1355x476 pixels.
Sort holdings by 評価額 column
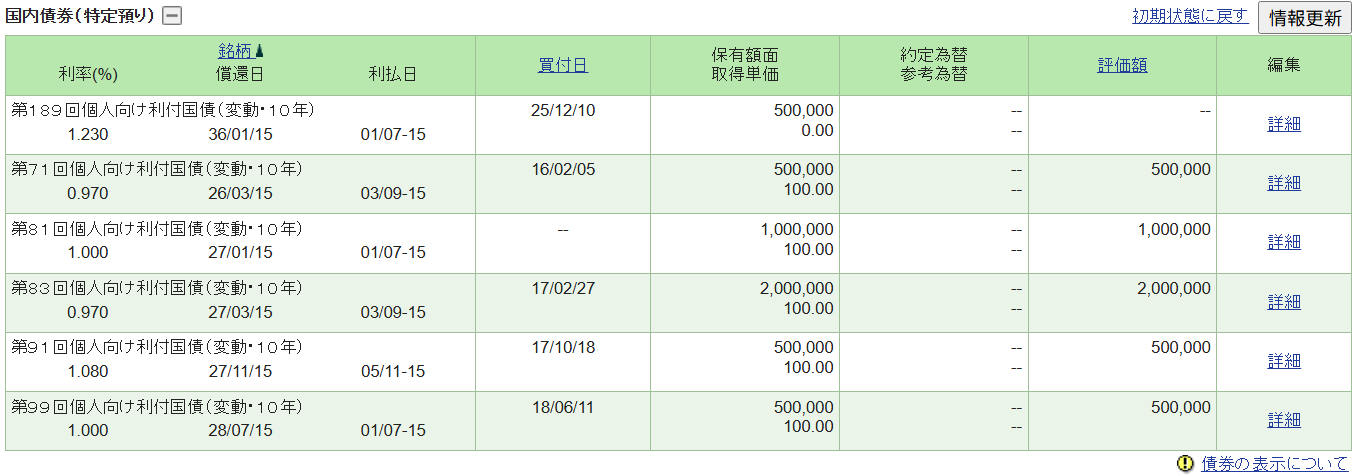1122,66
